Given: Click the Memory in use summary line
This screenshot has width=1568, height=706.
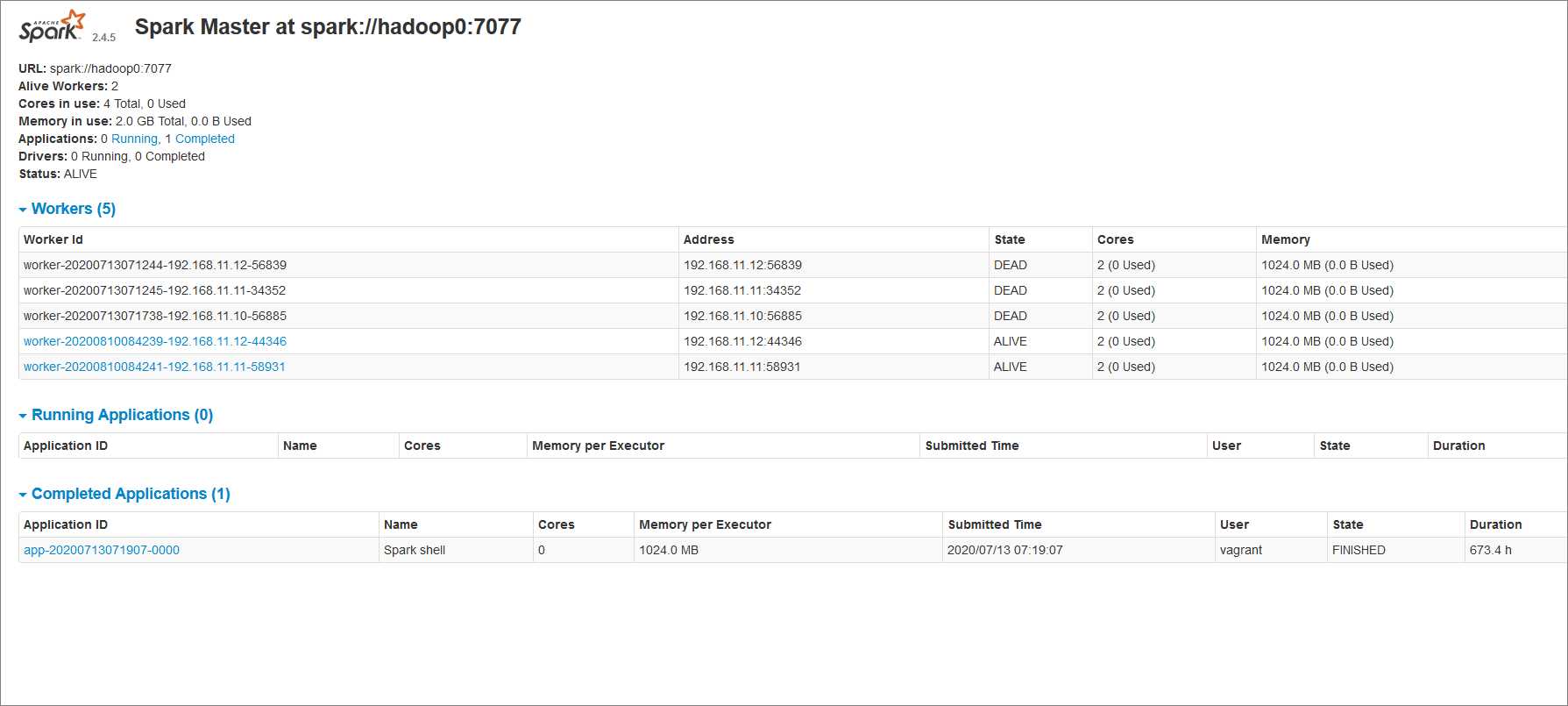Looking at the screenshot, I should click(135, 121).
